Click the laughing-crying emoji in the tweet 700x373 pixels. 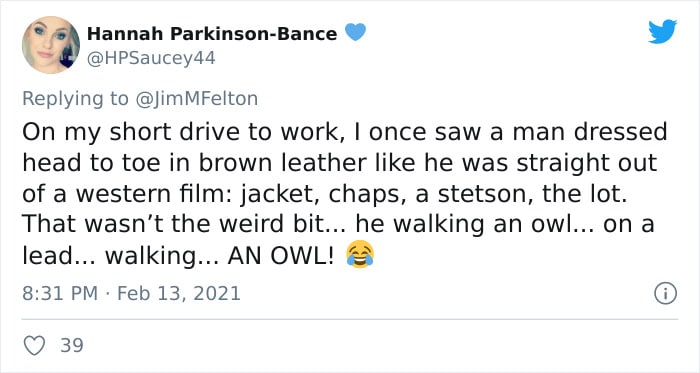click(x=360, y=254)
